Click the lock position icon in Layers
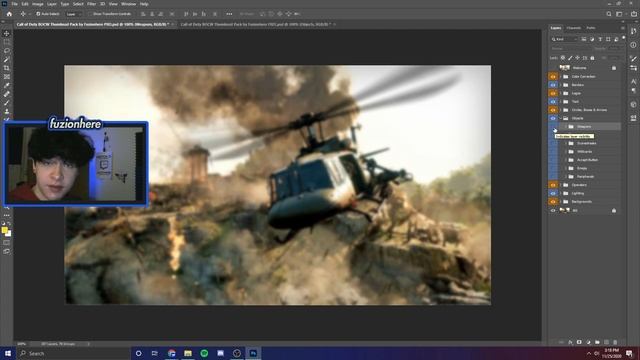Image resolution: width=640 pixels, height=360 pixels. (x=578, y=58)
